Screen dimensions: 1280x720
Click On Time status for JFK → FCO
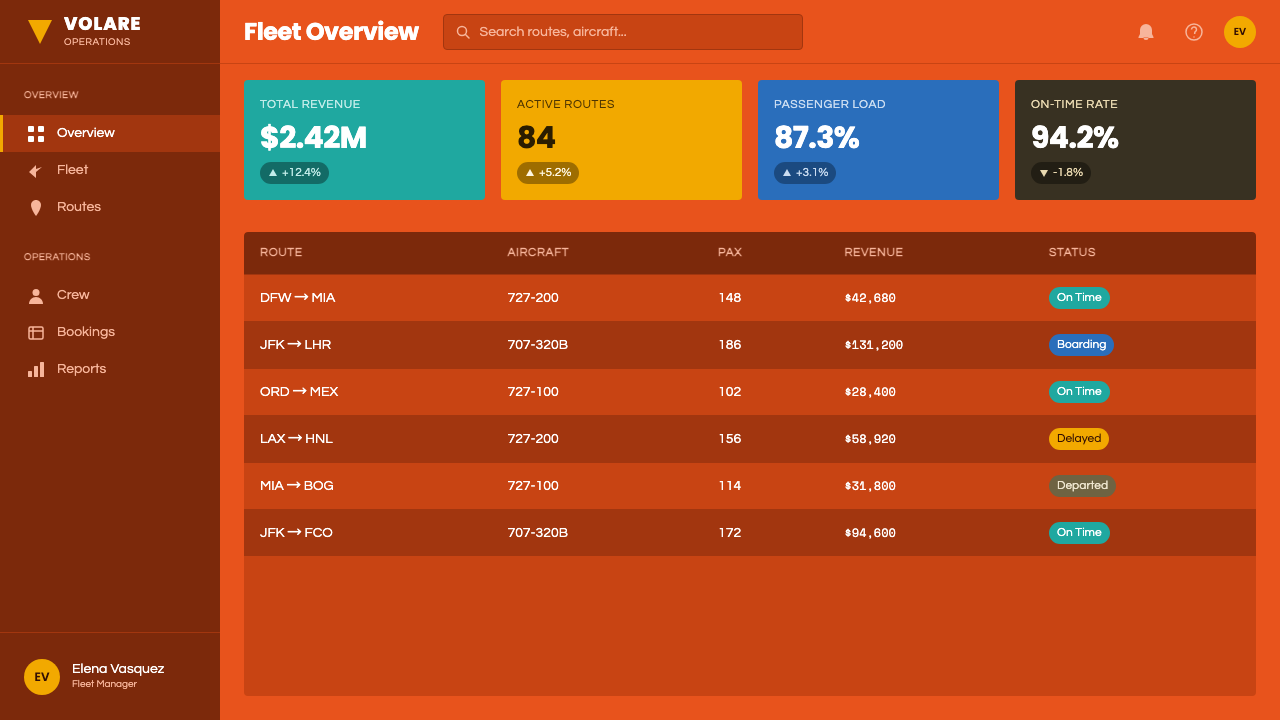1079,533
